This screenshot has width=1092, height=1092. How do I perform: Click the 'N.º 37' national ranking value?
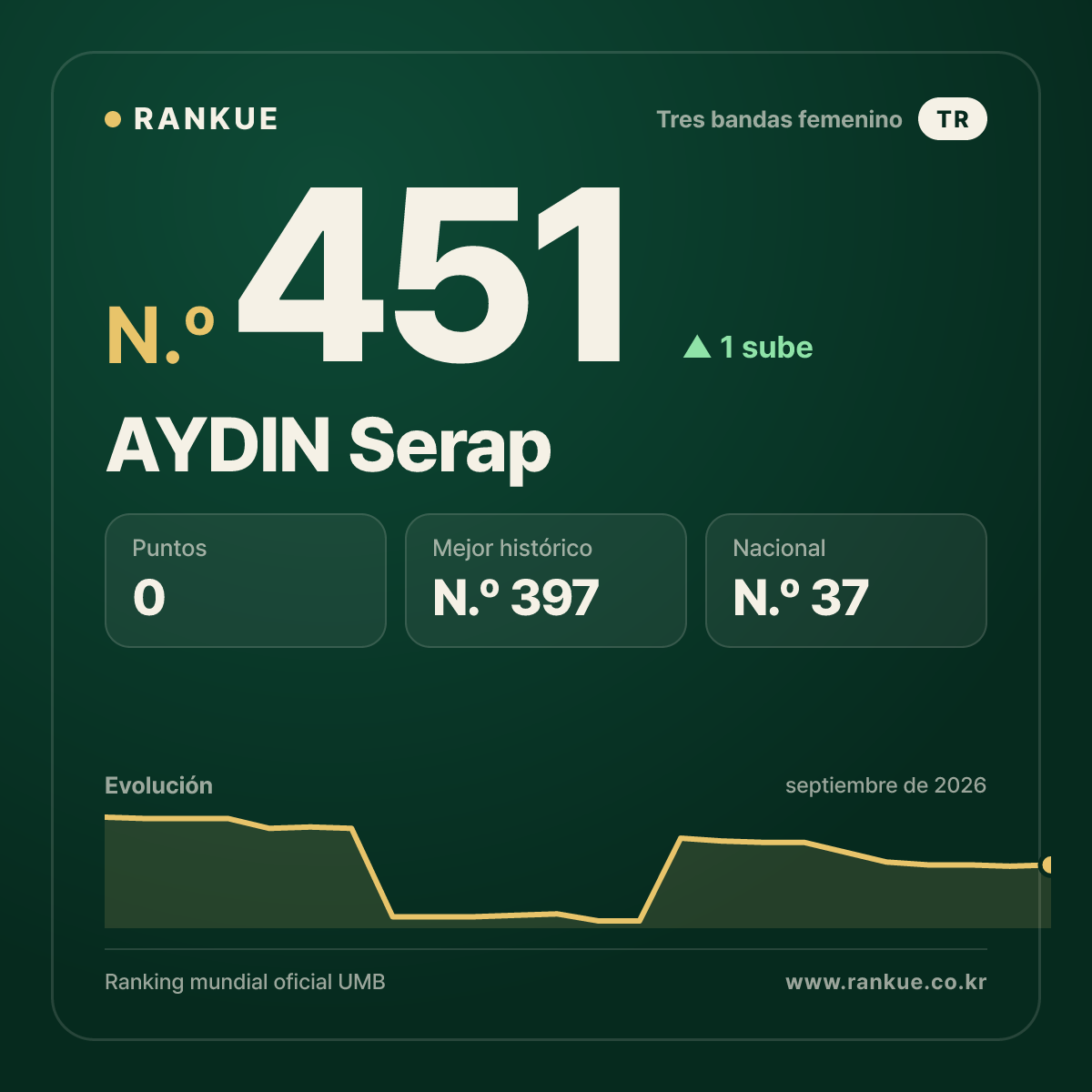coord(801,598)
